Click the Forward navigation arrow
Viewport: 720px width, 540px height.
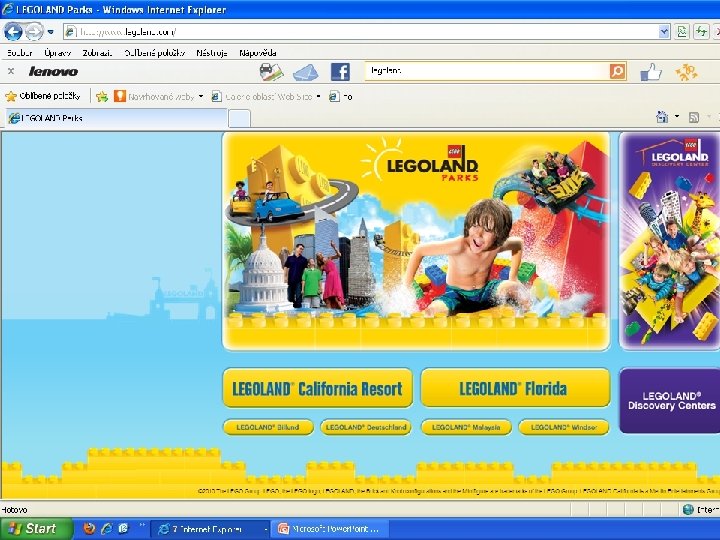[x=34, y=32]
